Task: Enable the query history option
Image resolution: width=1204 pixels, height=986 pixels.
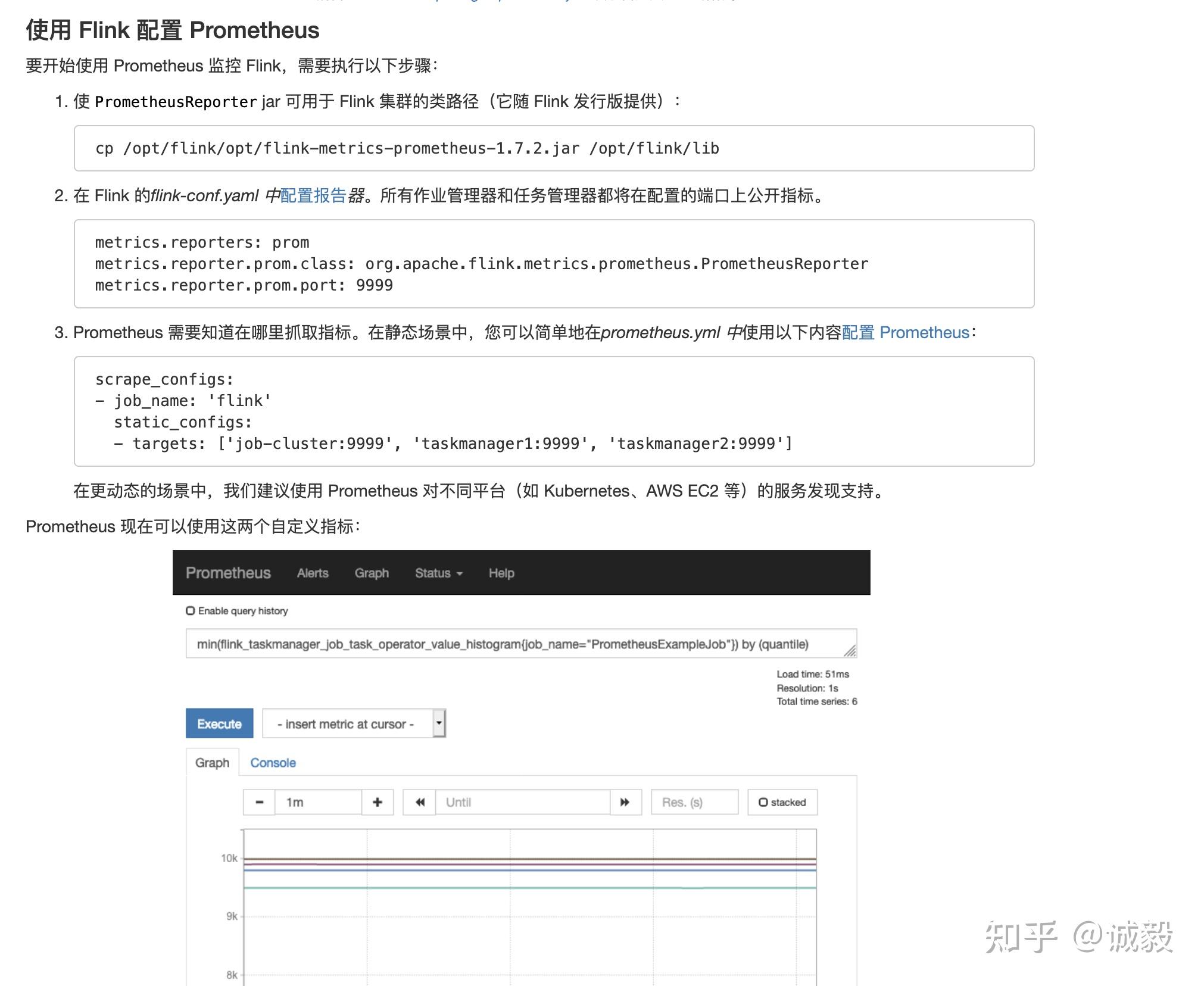Action: click(189, 610)
